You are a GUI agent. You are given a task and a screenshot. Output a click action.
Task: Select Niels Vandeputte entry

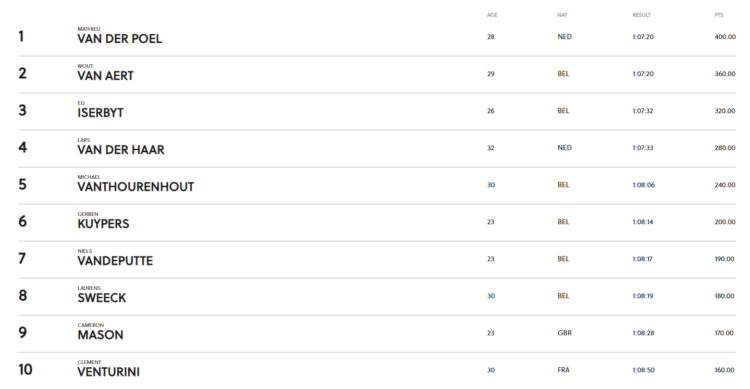coord(115,260)
